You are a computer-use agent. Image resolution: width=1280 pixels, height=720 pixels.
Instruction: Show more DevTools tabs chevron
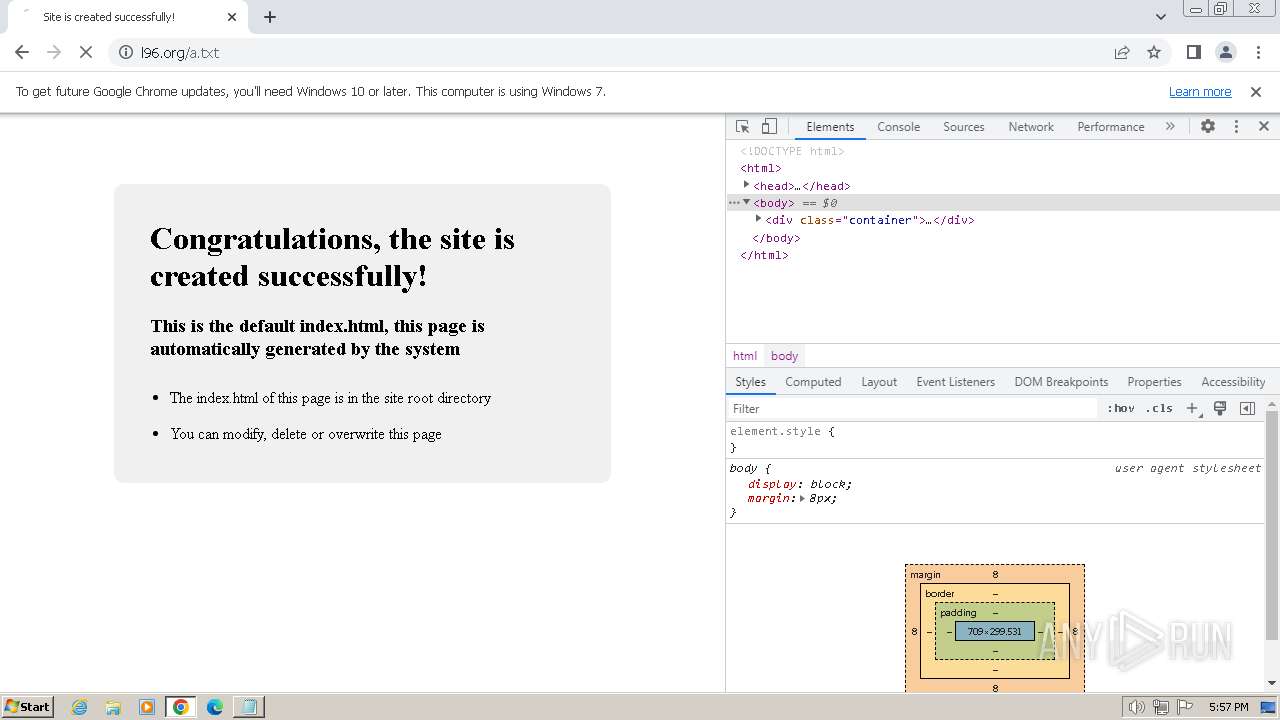[1170, 127]
